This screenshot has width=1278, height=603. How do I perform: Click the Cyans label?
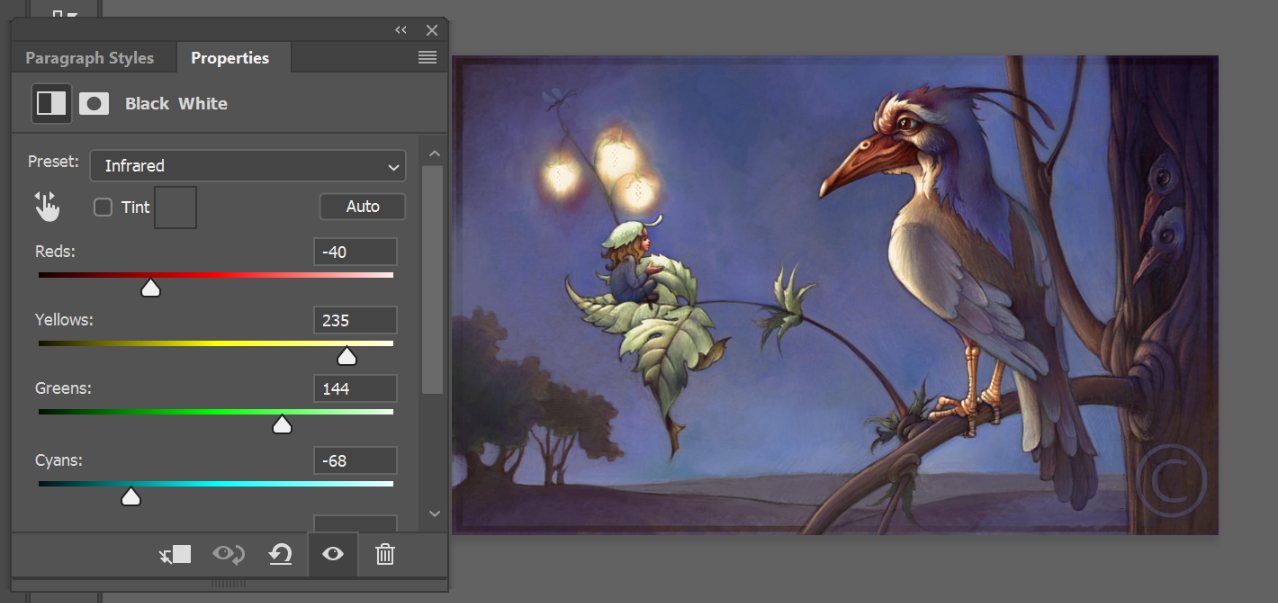tap(58, 460)
